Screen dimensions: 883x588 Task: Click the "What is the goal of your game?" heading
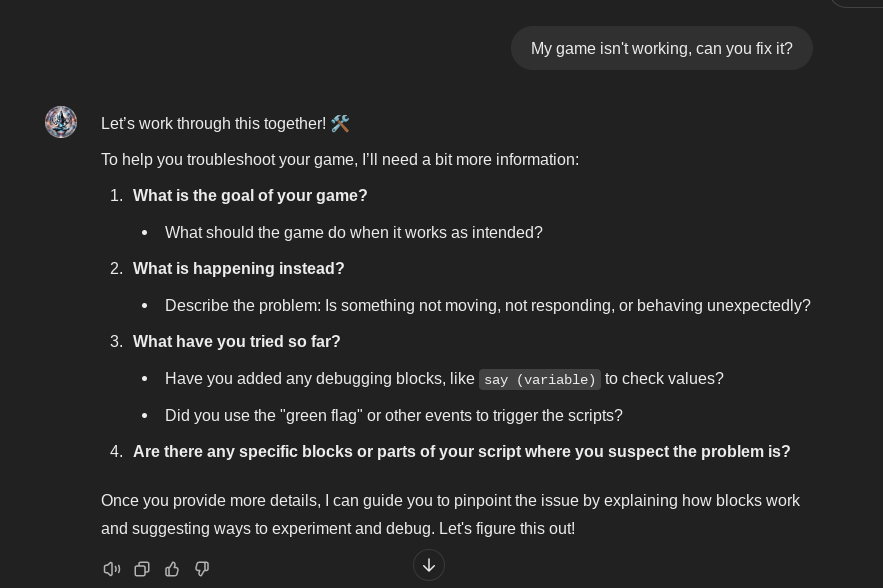250,196
